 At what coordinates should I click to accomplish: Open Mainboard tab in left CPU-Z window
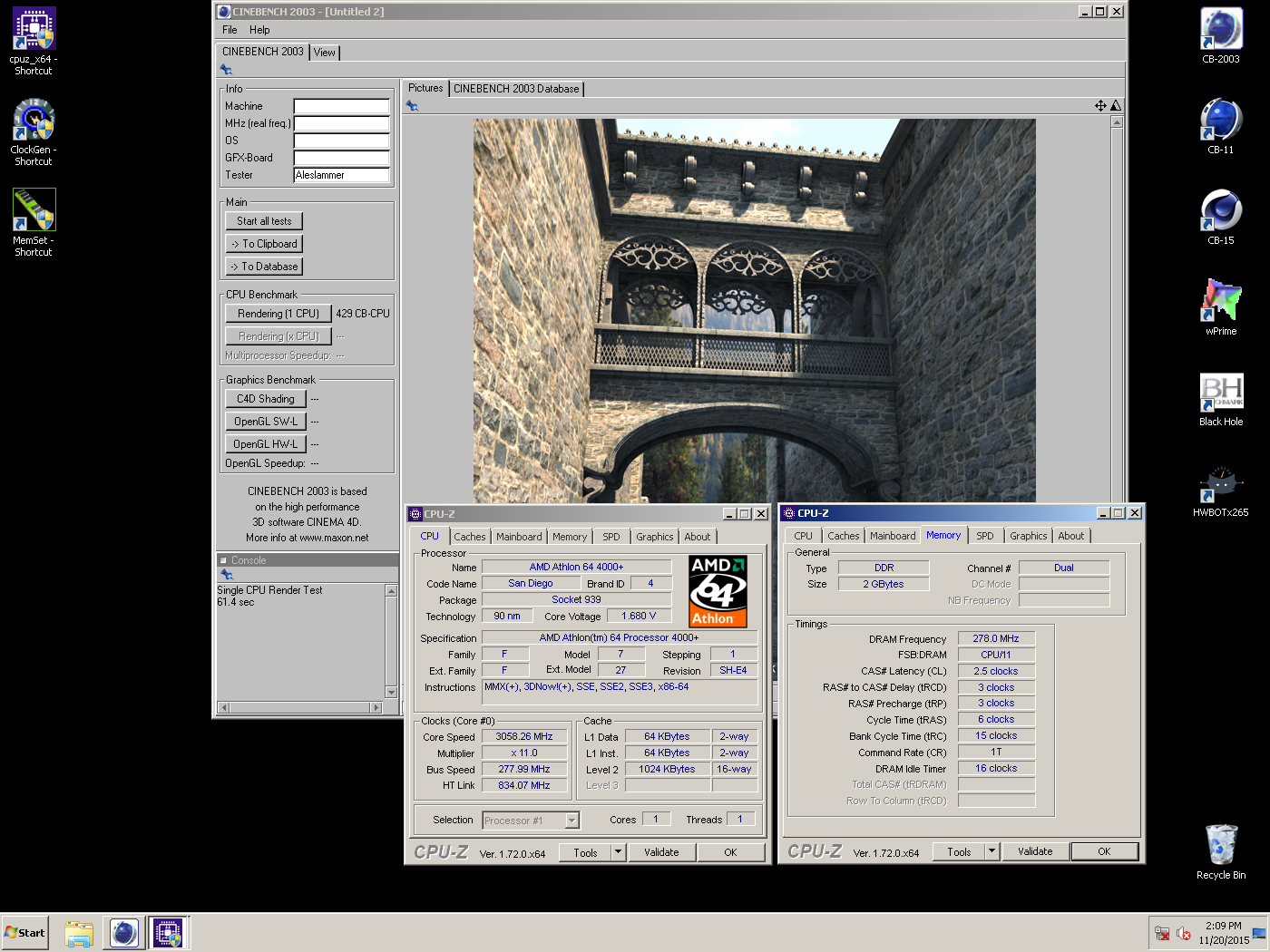tap(519, 537)
